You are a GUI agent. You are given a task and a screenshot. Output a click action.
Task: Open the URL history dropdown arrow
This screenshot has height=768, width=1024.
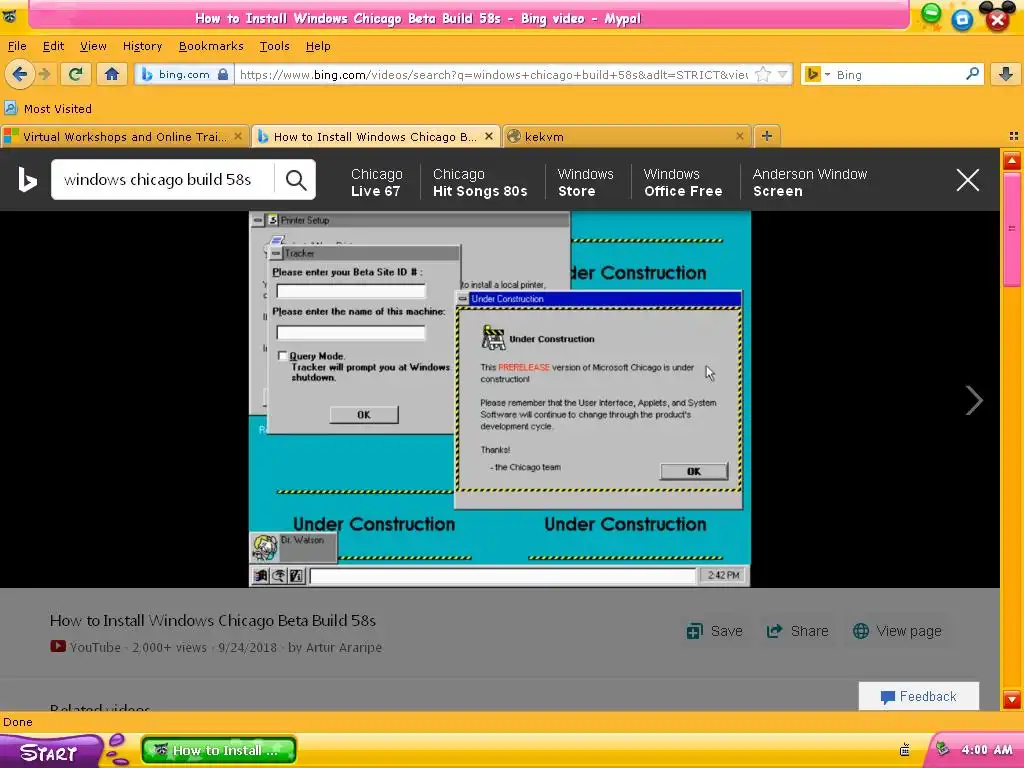(x=782, y=74)
